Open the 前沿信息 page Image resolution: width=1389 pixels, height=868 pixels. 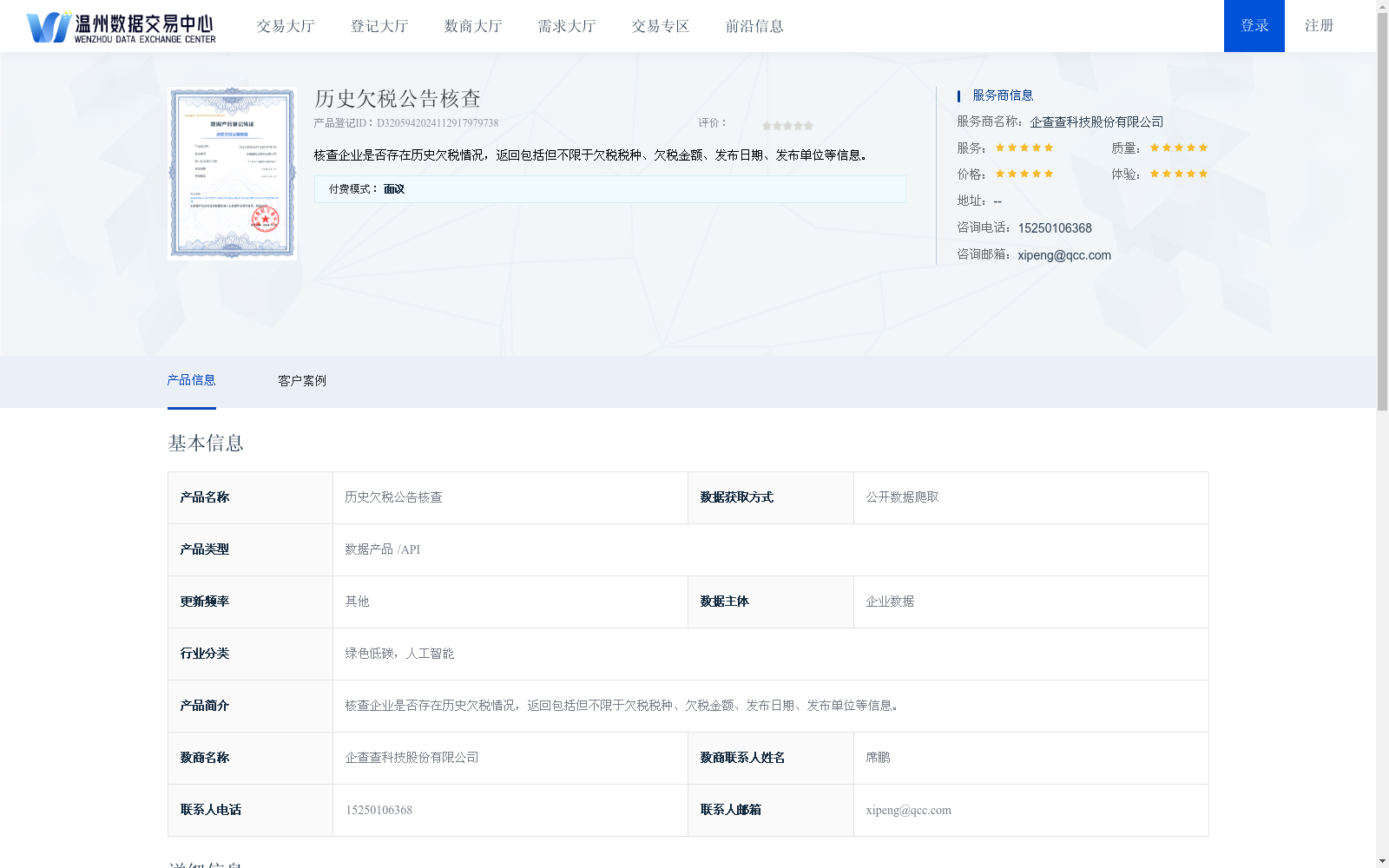coord(754,26)
